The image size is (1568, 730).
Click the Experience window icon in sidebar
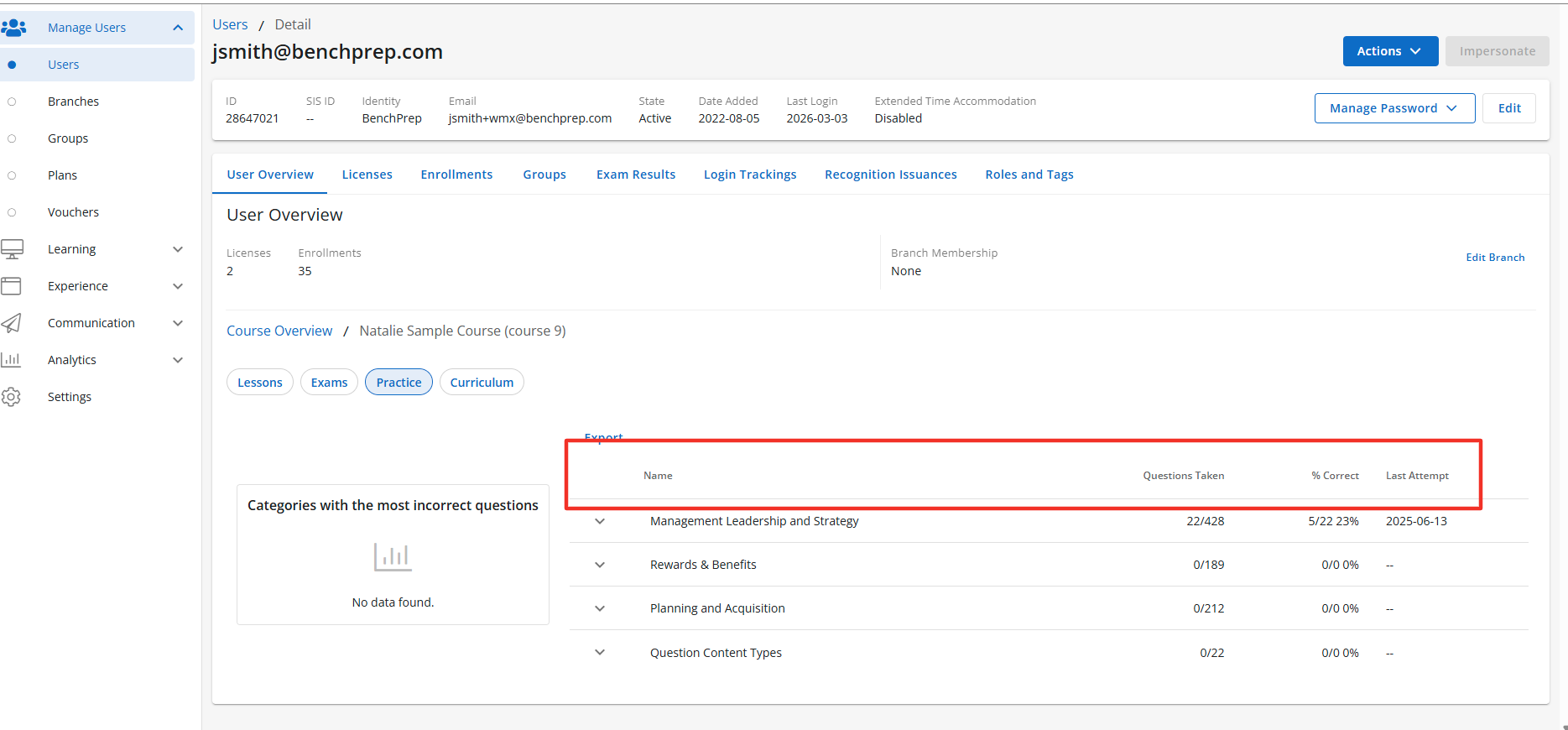[12, 286]
